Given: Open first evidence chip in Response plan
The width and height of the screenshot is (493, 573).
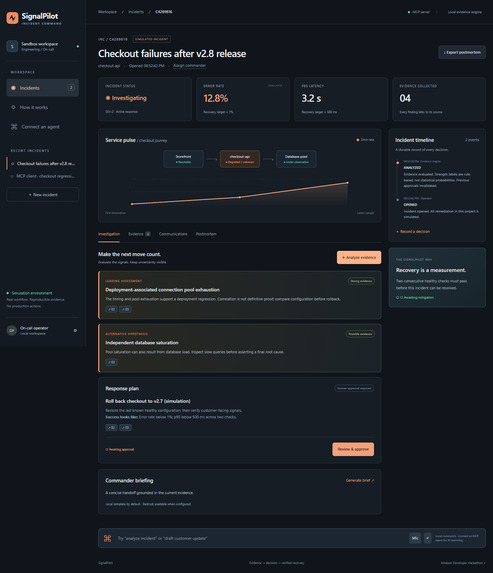Looking at the screenshot, I should click(111, 428).
